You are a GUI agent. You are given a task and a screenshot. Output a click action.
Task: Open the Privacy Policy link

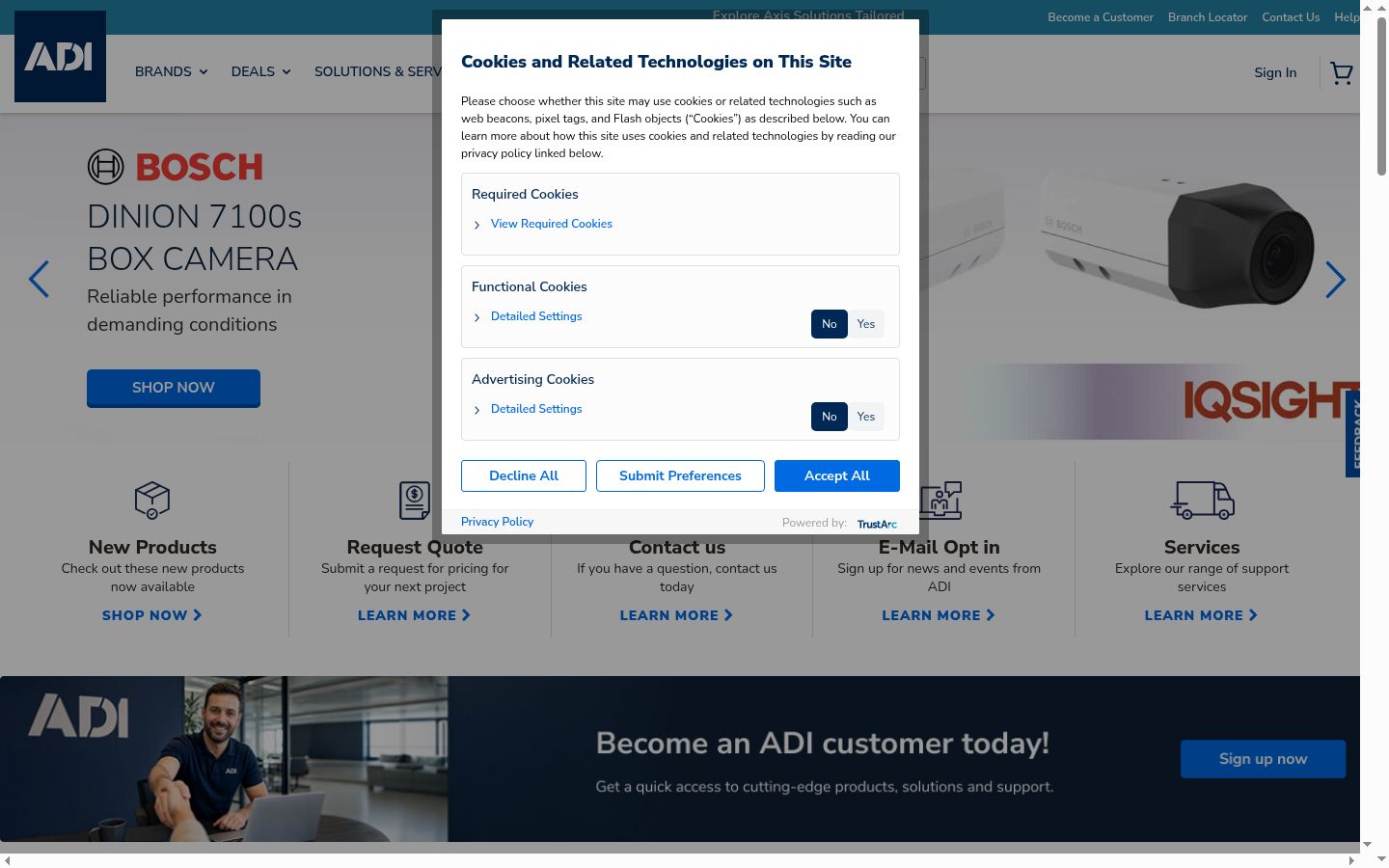coord(497,522)
